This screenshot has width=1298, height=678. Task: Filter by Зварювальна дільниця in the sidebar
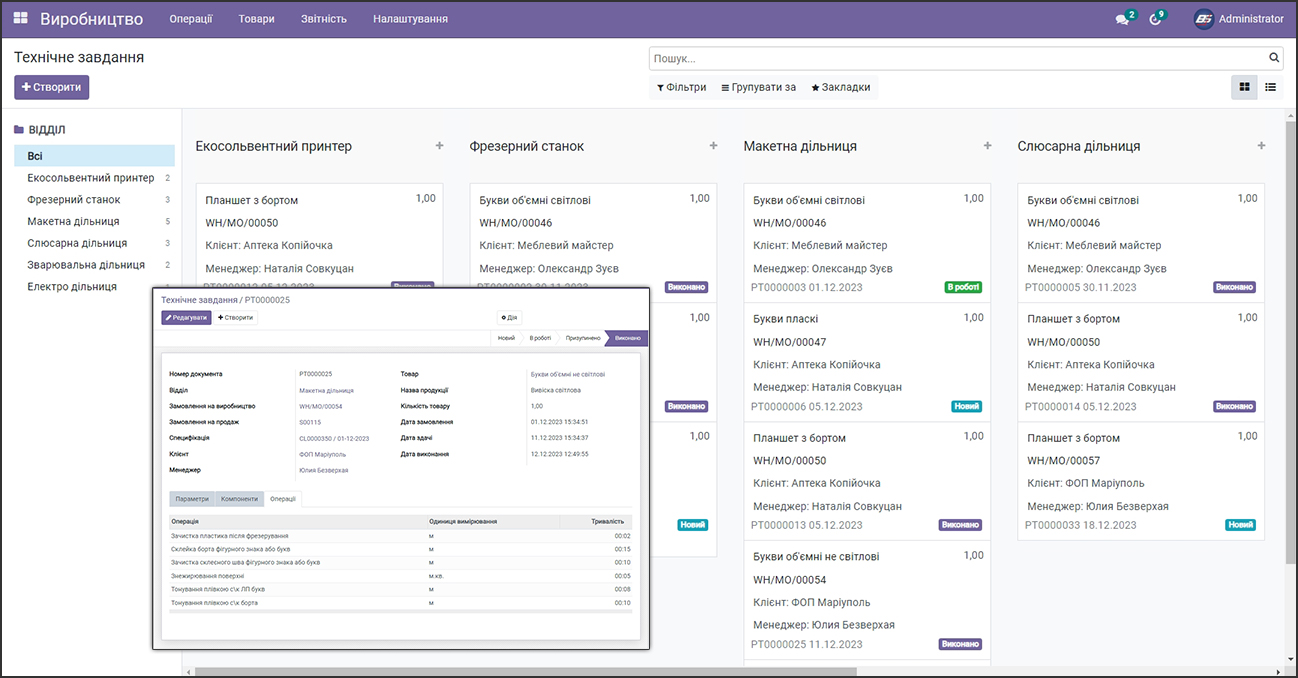pos(94,265)
